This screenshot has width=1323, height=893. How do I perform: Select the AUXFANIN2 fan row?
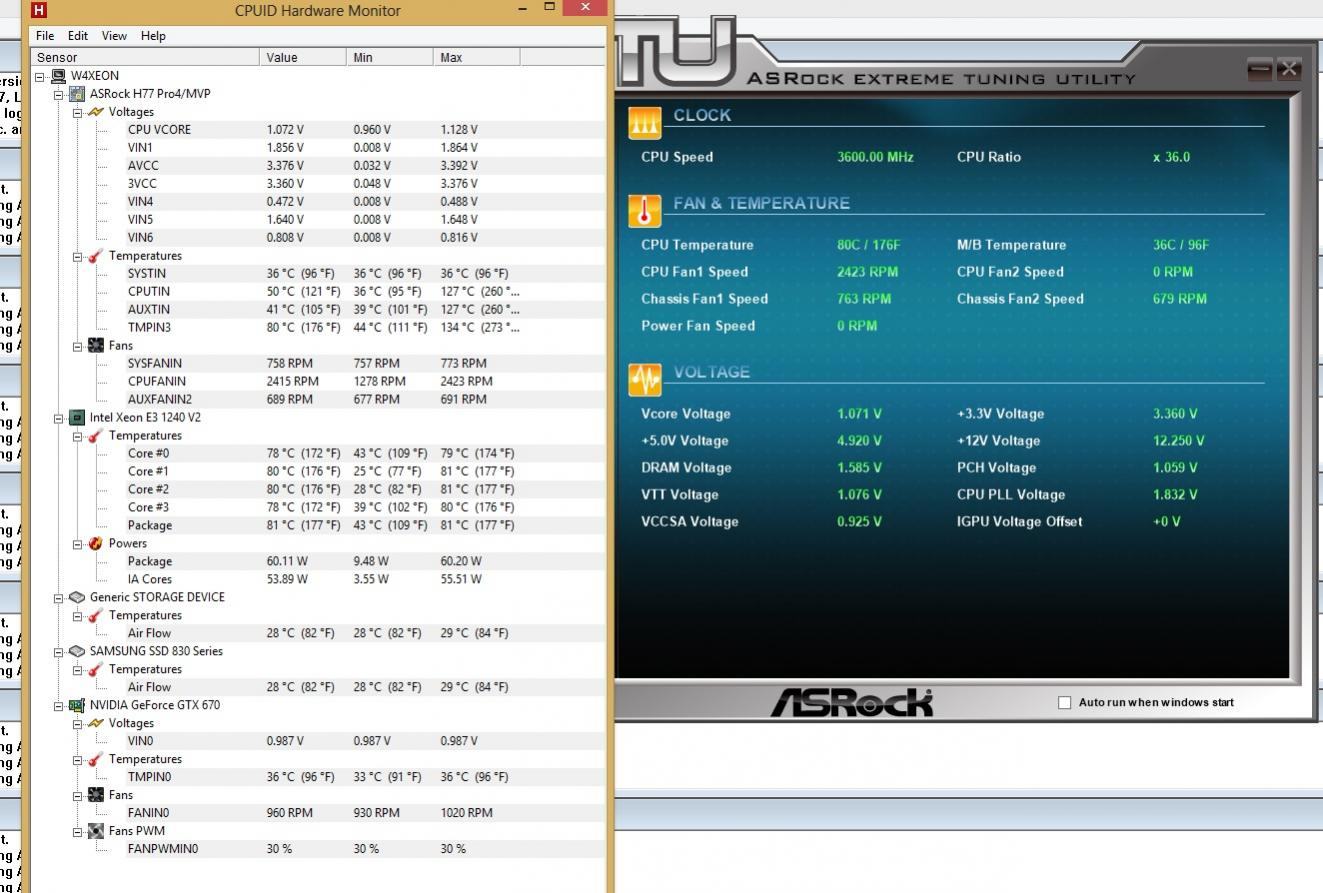pyautogui.click(x=318, y=399)
